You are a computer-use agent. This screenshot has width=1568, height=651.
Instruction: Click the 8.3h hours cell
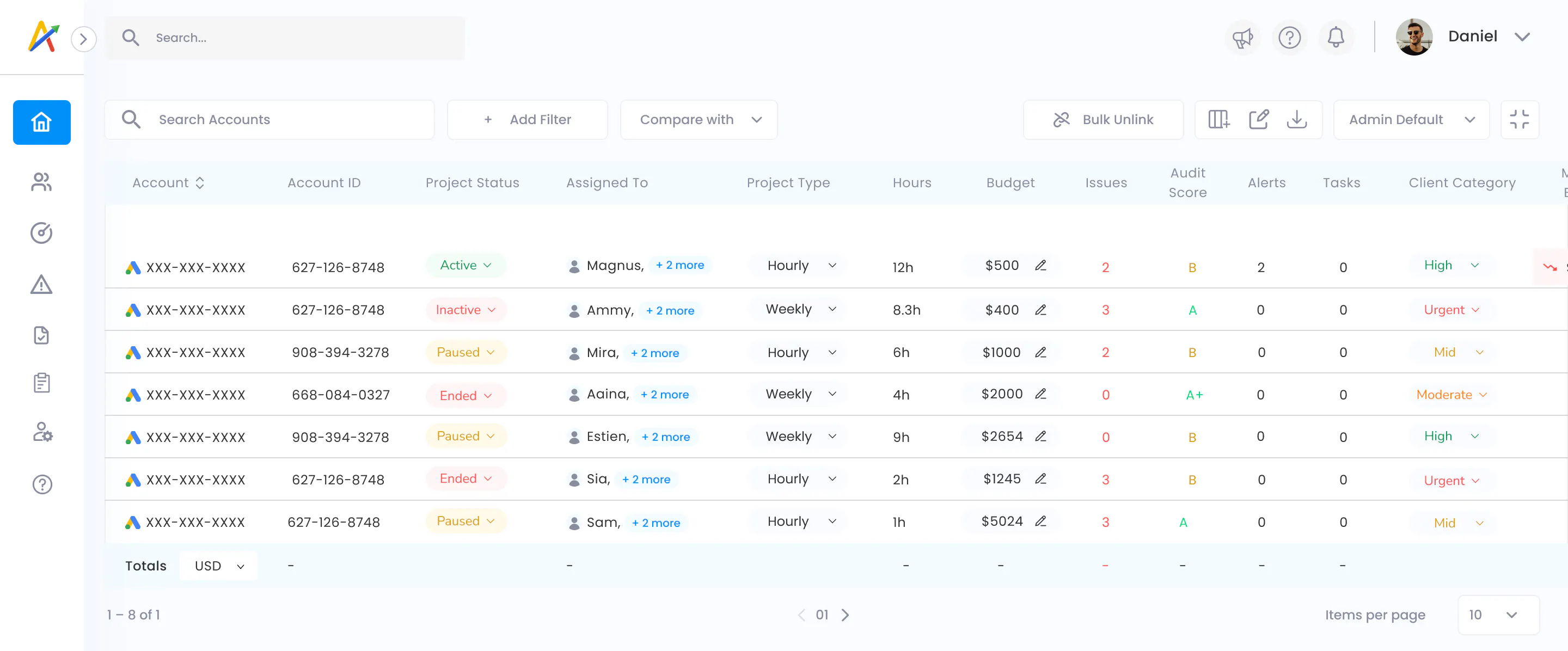pos(906,310)
